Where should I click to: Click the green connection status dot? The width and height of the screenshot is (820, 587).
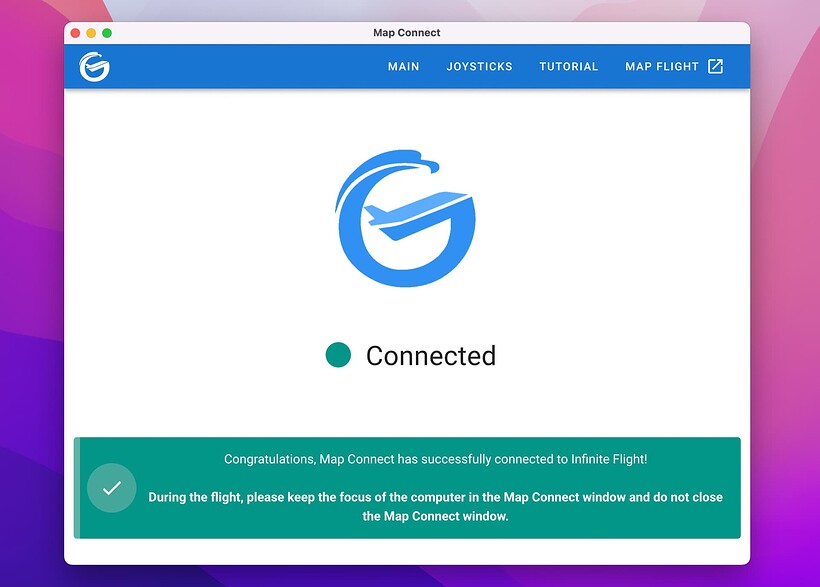coord(338,355)
